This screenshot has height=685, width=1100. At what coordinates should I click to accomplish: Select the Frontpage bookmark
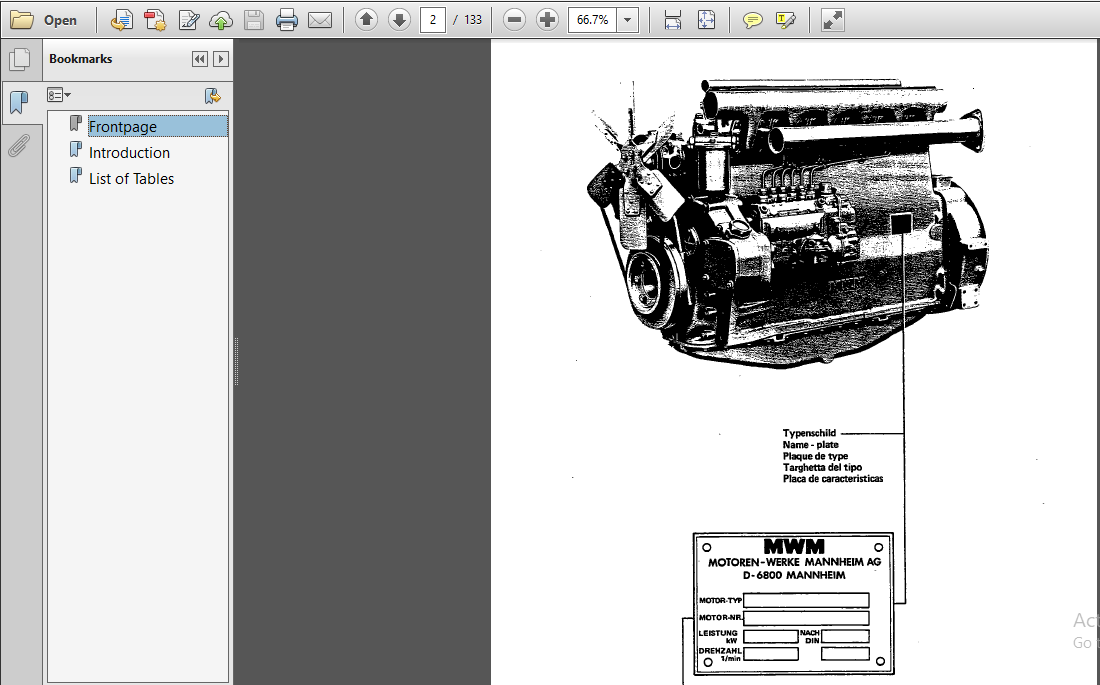pos(158,126)
